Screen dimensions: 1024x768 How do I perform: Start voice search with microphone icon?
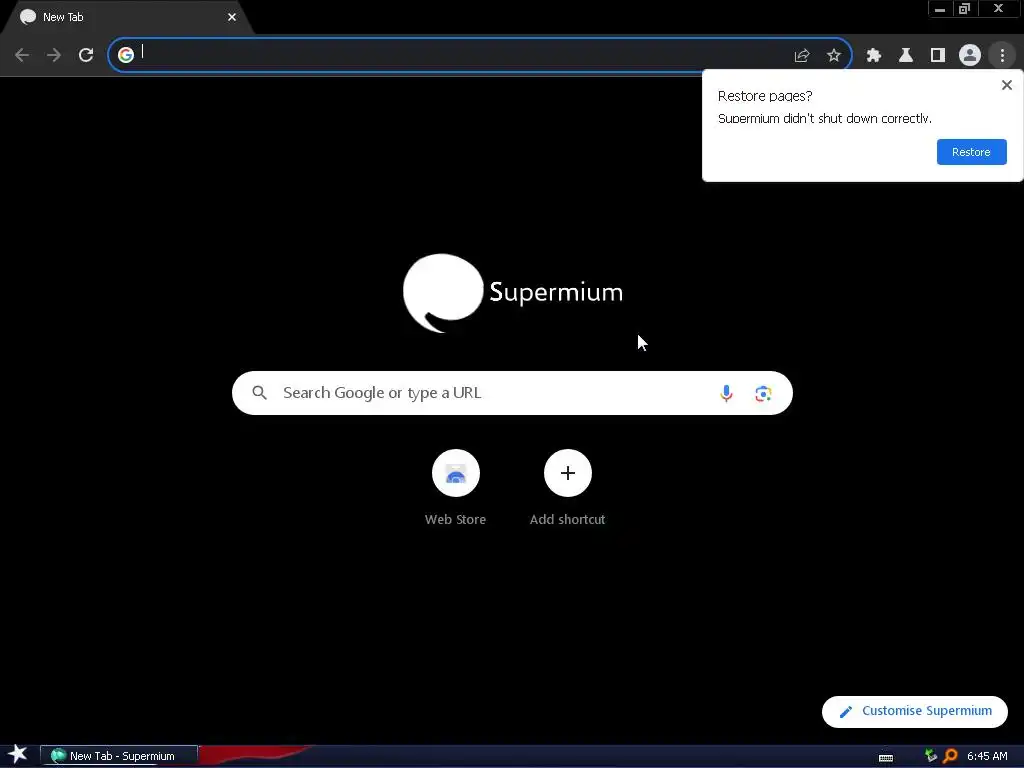pos(726,393)
